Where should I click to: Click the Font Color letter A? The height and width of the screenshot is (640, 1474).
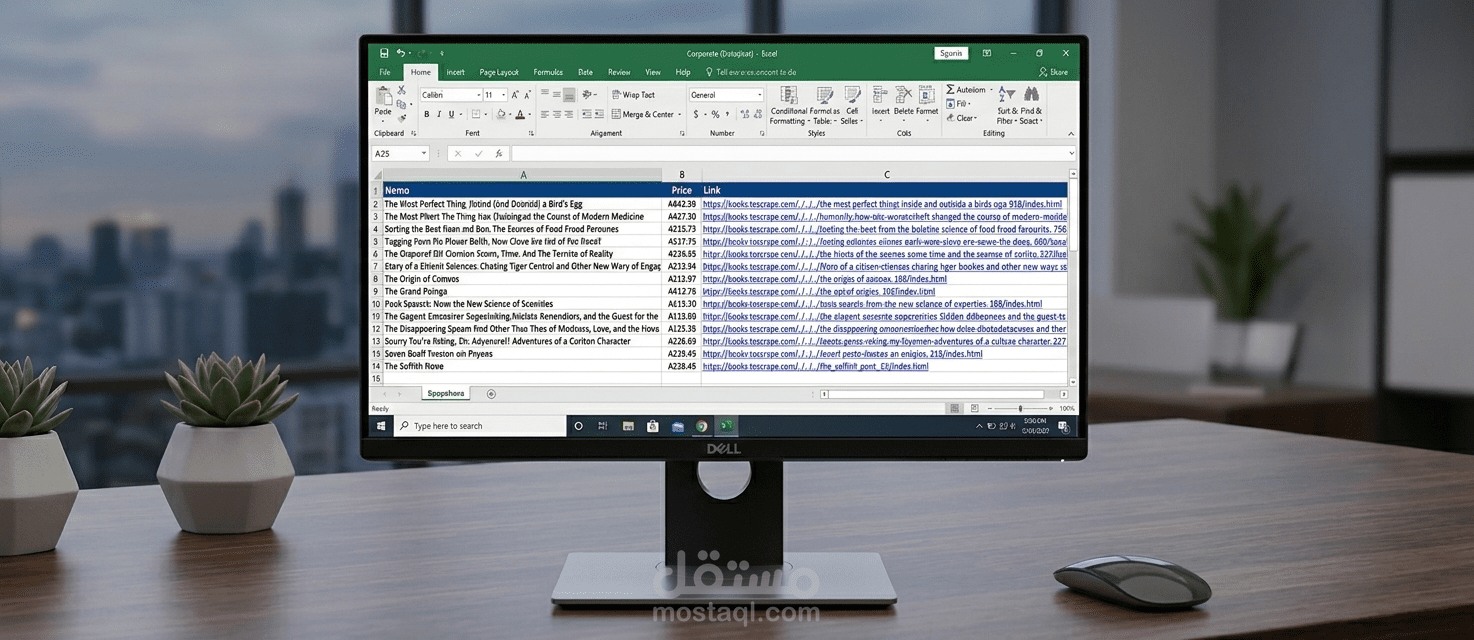click(x=519, y=114)
